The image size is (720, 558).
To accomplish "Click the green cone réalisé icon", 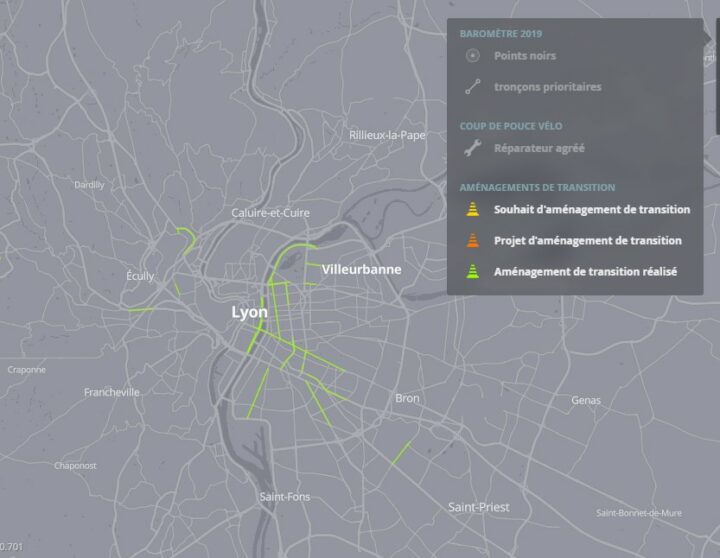I will tap(472, 271).
